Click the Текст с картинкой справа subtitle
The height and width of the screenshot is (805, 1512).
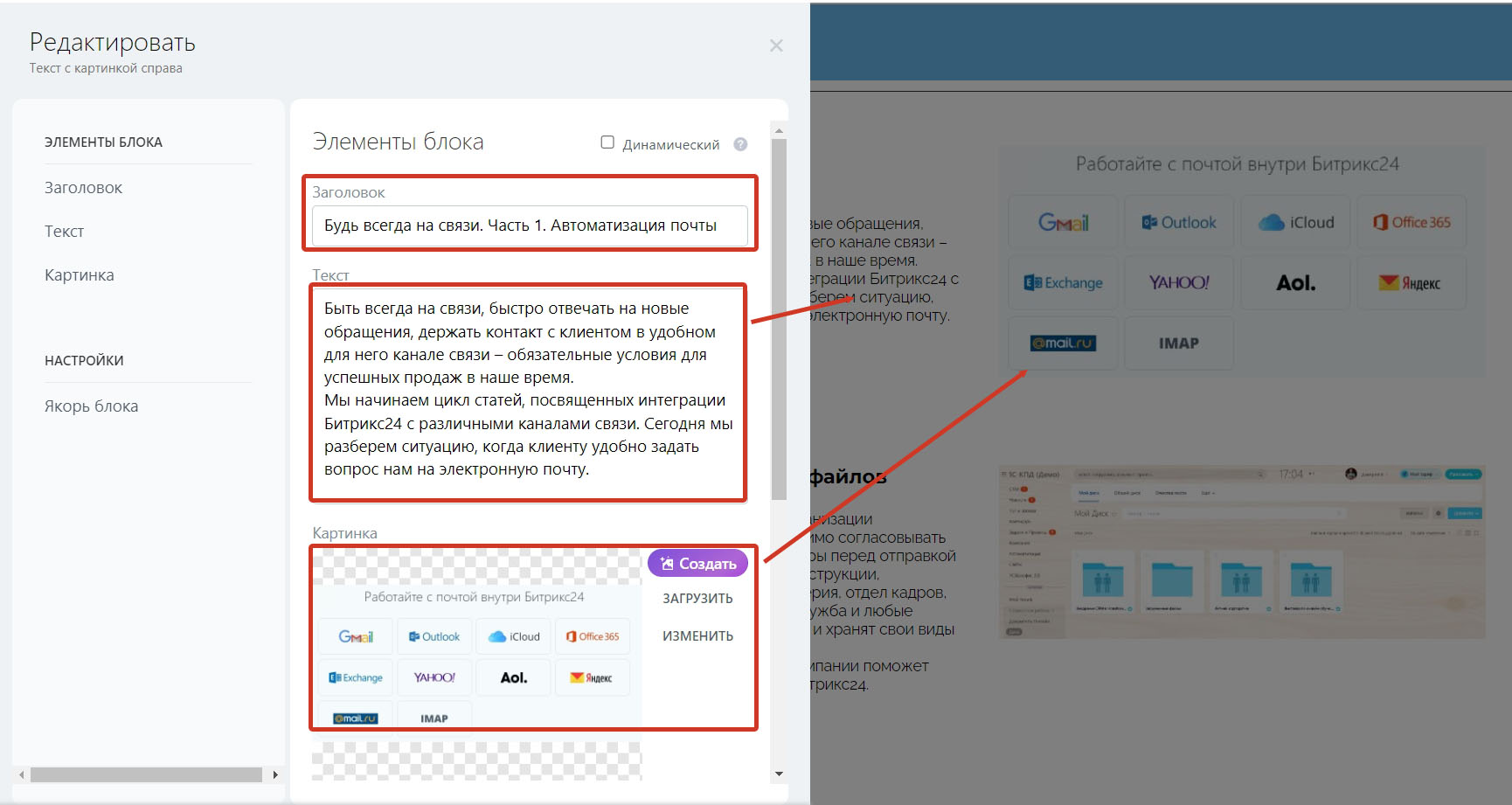coord(106,68)
